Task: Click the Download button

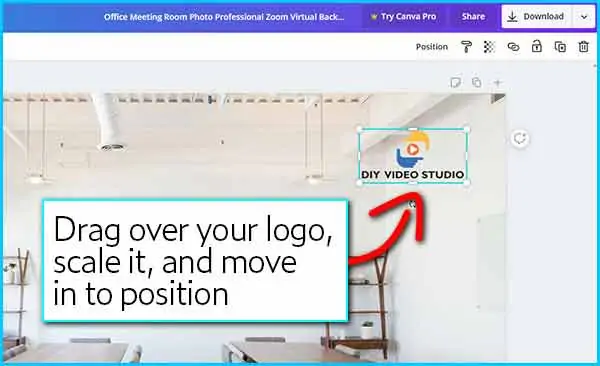Action: click(x=536, y=16)
